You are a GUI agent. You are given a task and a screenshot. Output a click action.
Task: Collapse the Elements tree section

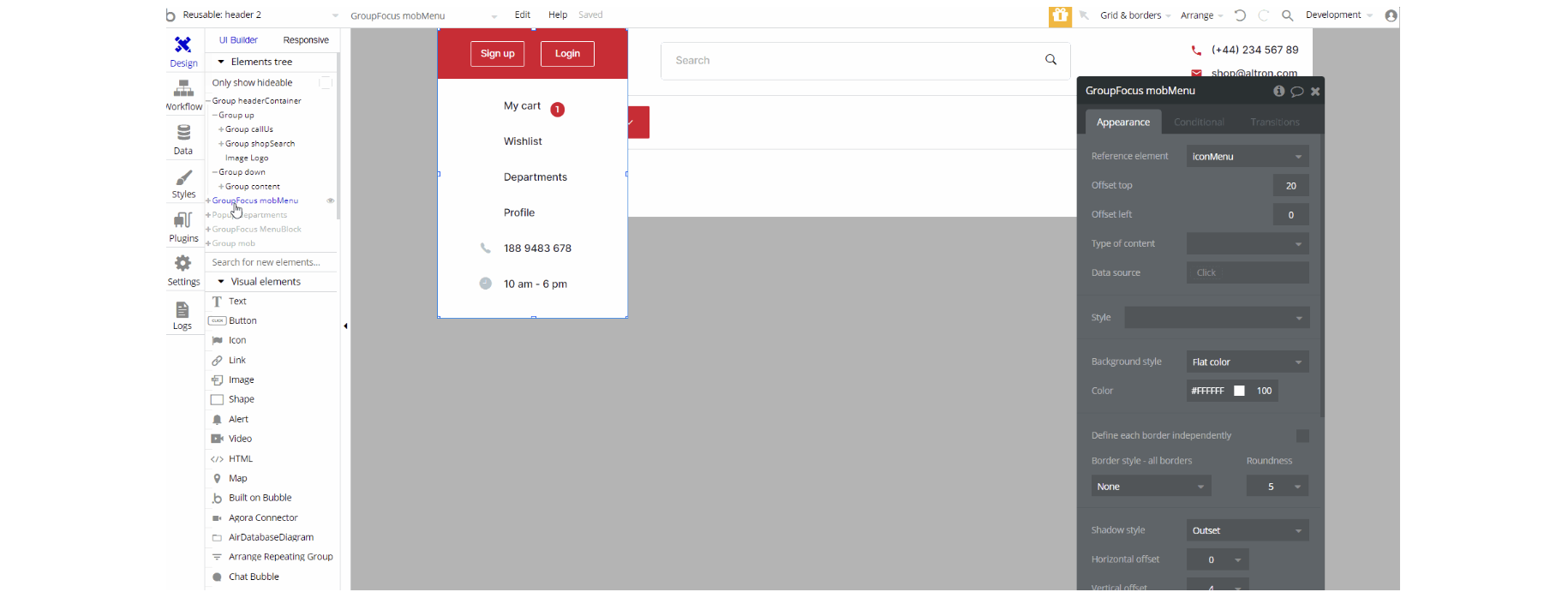[x=221, y=62]
